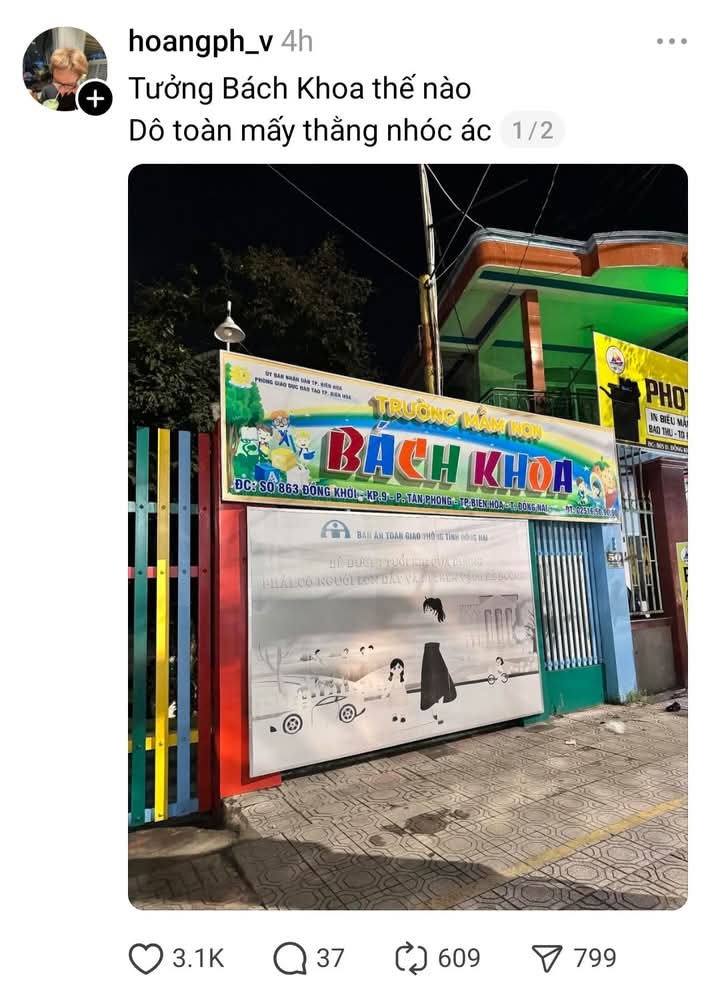The width and height of the screenshot is (720, 999).
Task: Open the hoangph_v profile picture
Action: tap(65, 69)
